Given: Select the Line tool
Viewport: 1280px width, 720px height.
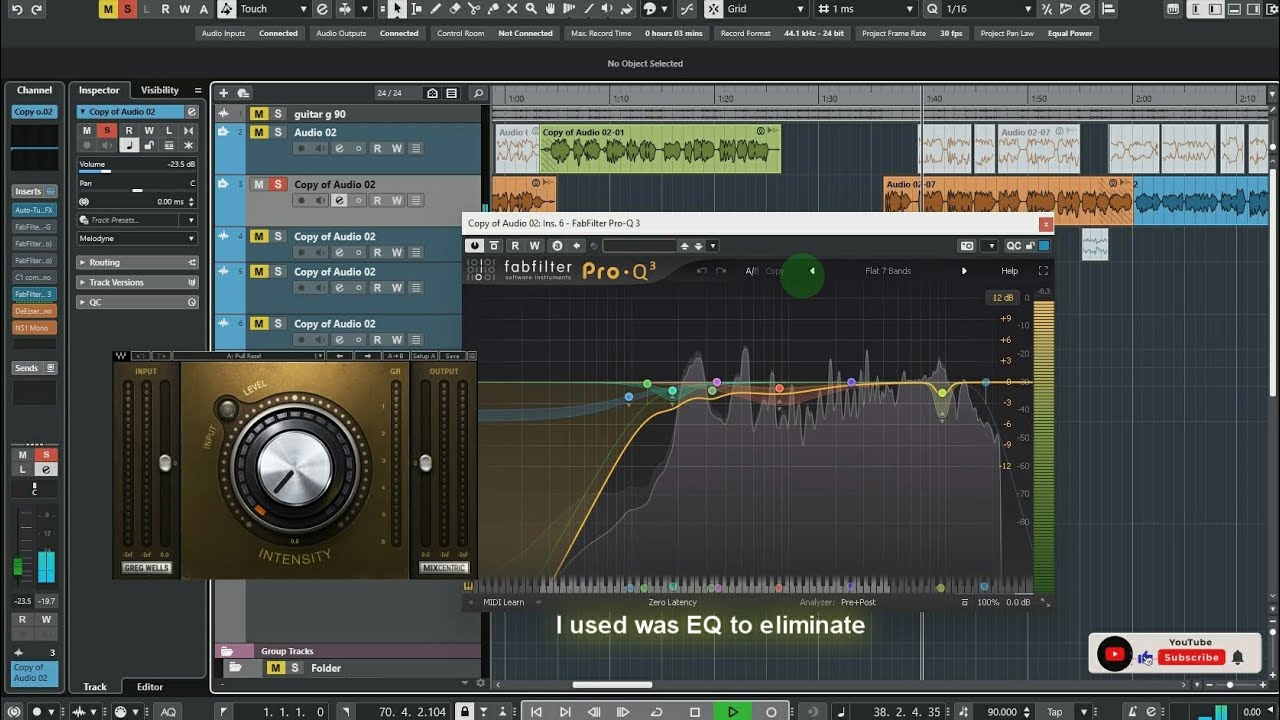Looking at the screenshot, I should [588, 9].
